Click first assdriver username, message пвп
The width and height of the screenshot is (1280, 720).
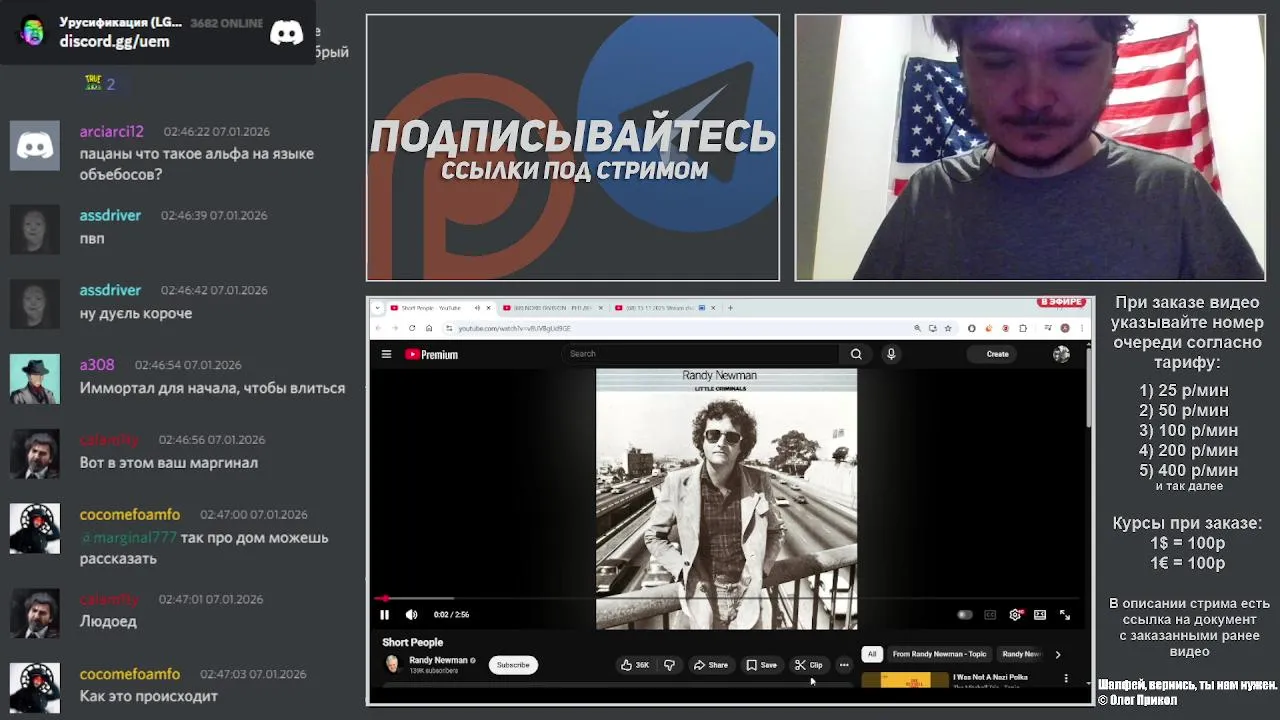point(110,215)
